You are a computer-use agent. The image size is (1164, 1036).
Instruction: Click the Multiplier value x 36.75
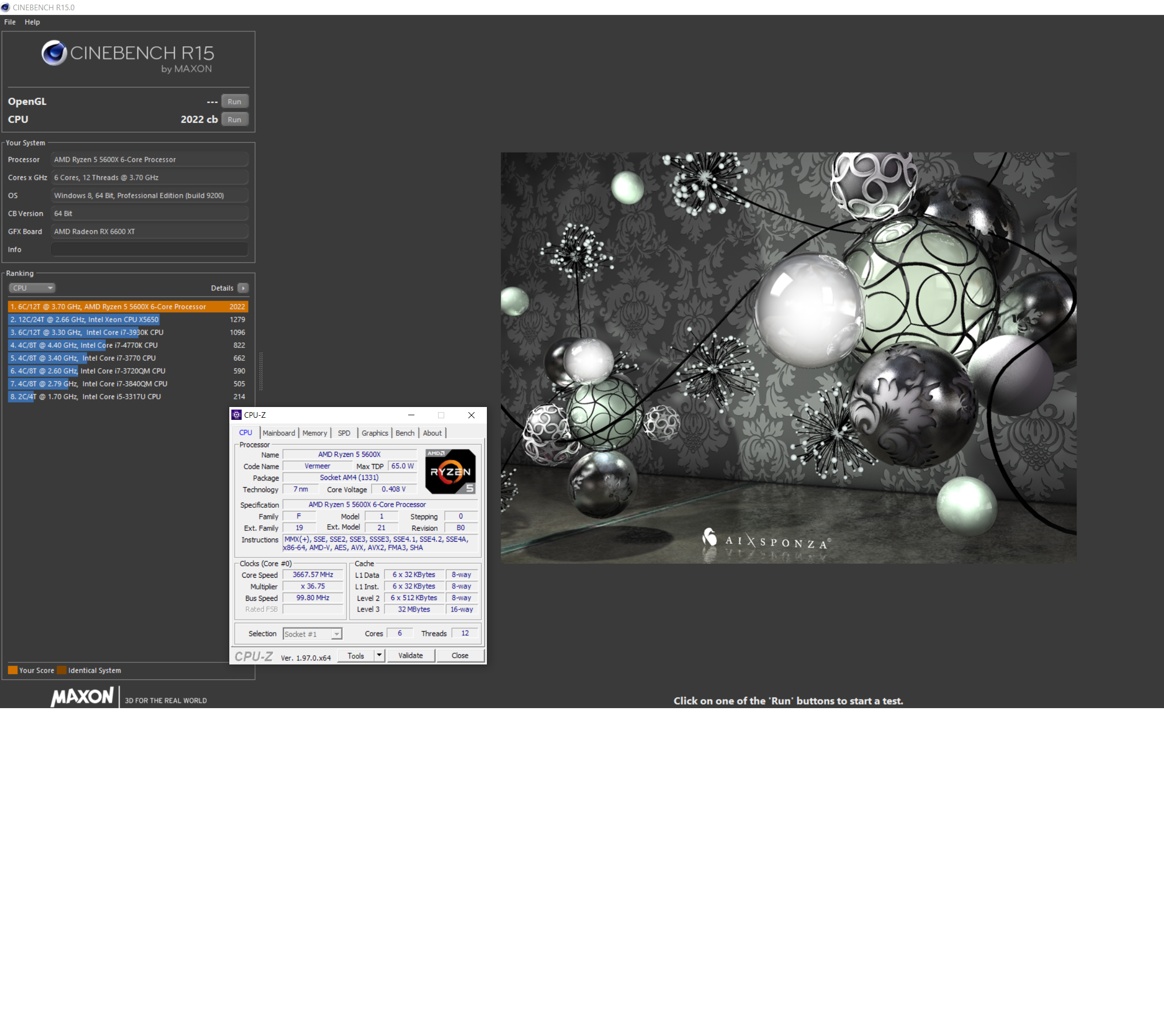(x=313, y=586)
